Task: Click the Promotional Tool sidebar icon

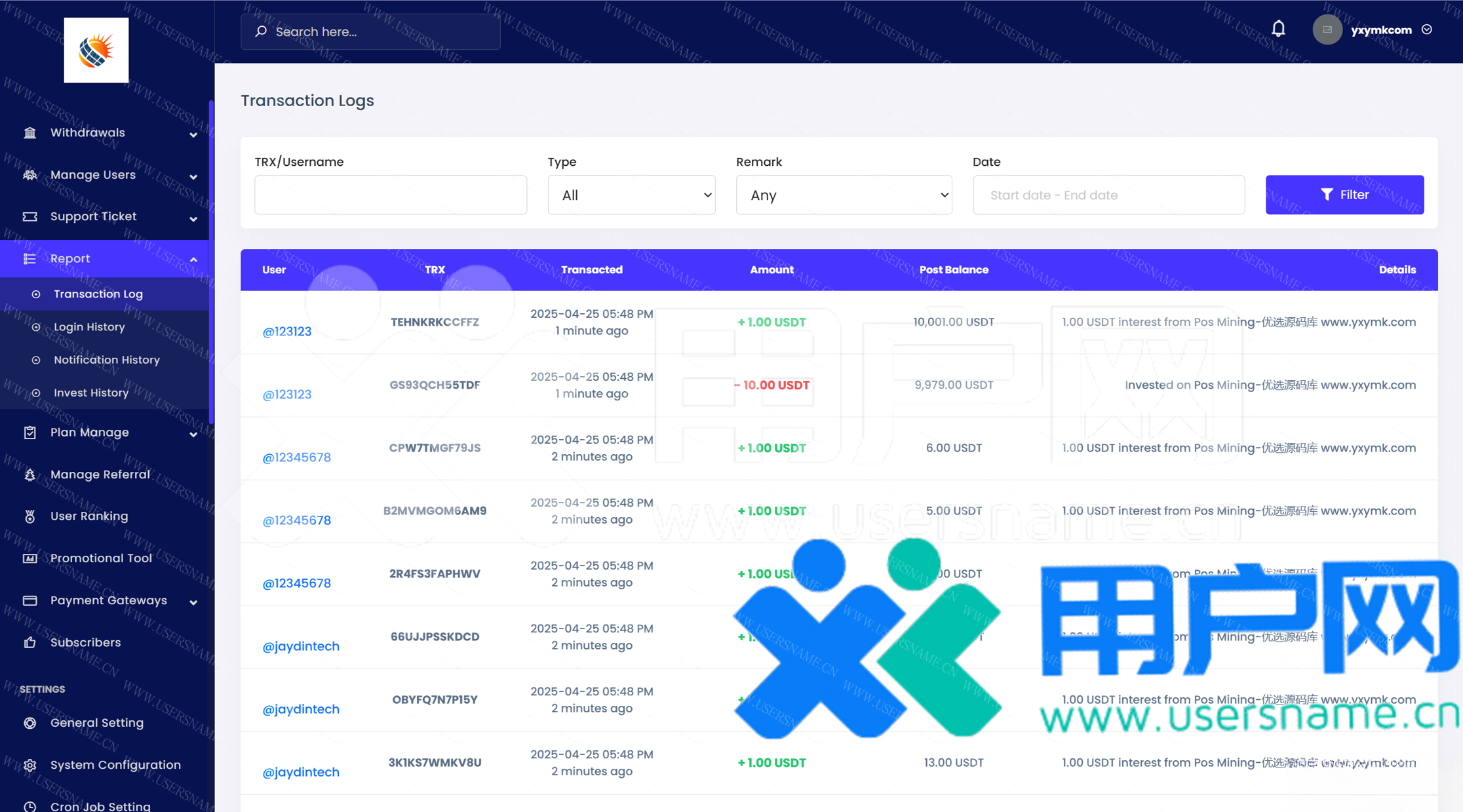Action: [x=29, y=558]
